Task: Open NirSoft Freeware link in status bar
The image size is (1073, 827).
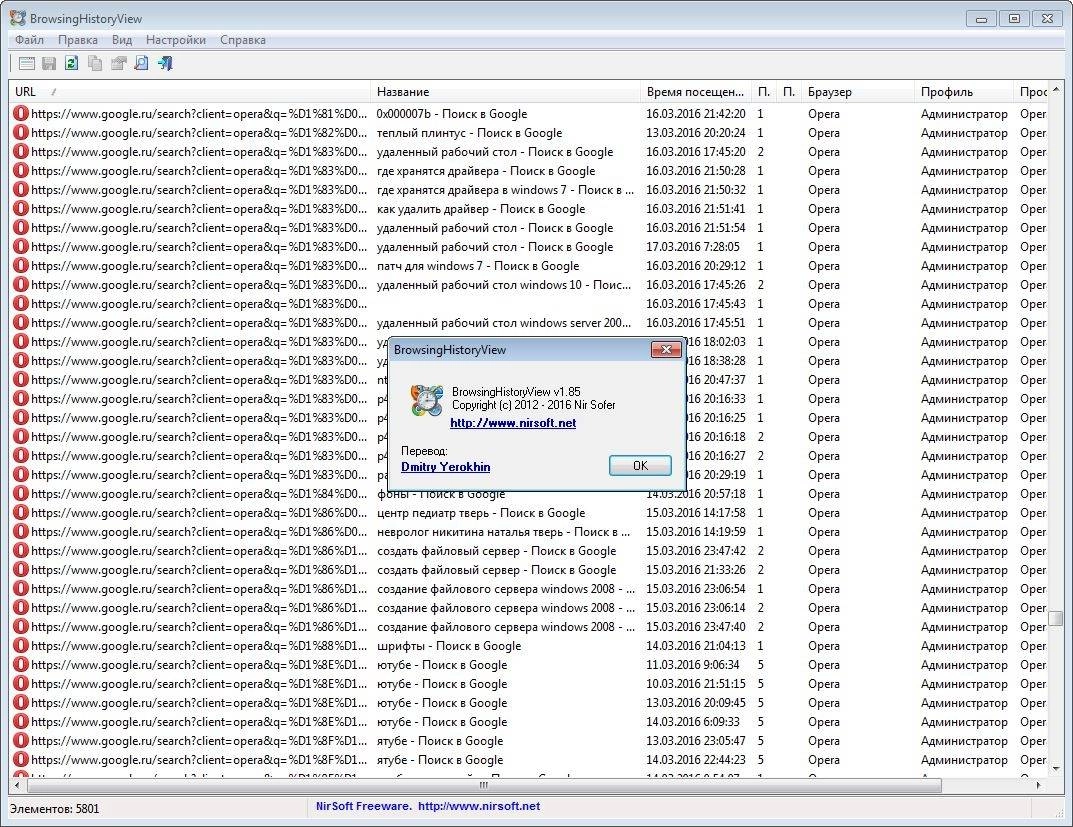Action: click(x=428, y=806)
